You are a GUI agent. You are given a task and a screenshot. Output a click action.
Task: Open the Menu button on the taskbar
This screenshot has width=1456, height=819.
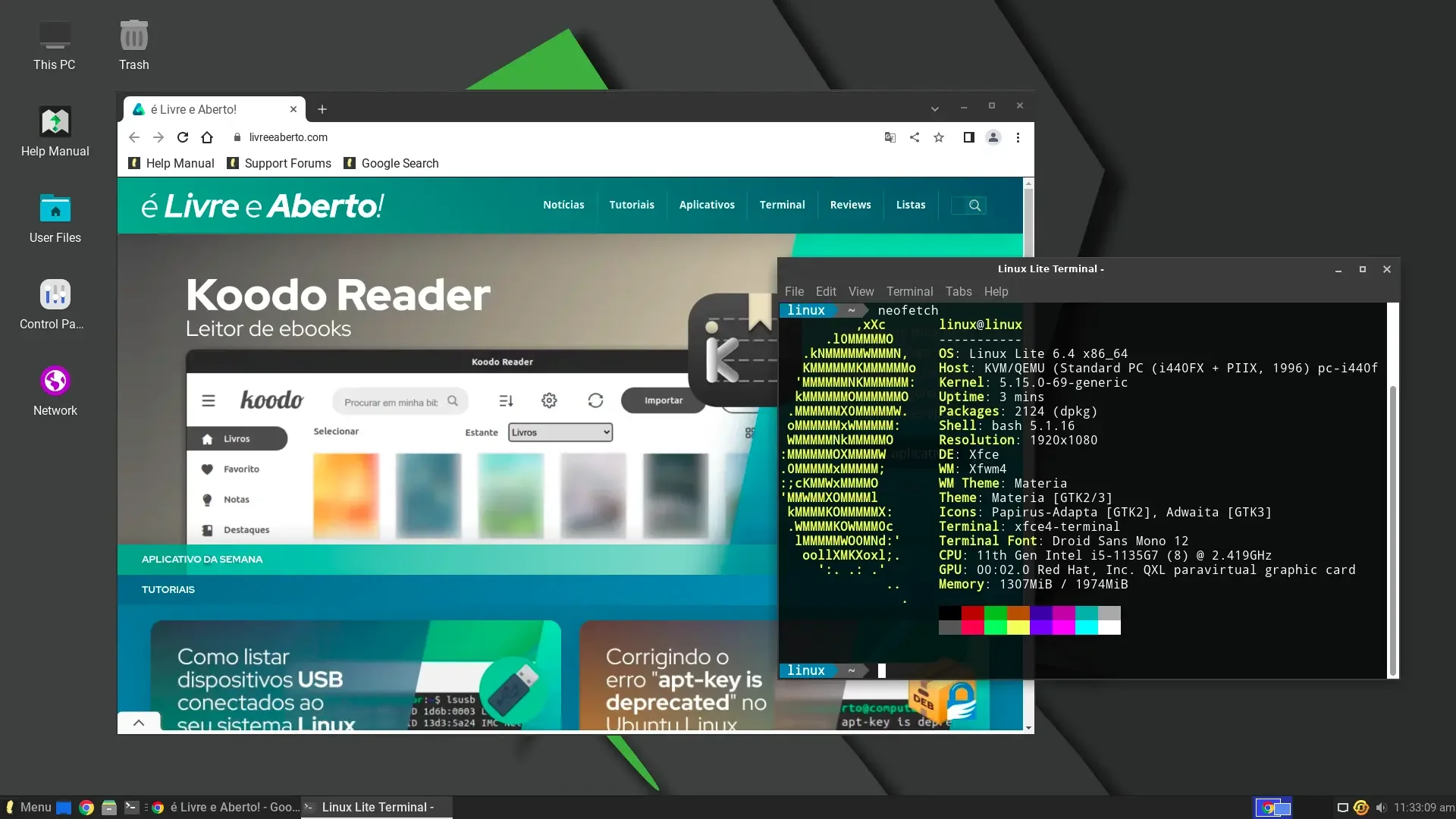(x=28, y=807)
